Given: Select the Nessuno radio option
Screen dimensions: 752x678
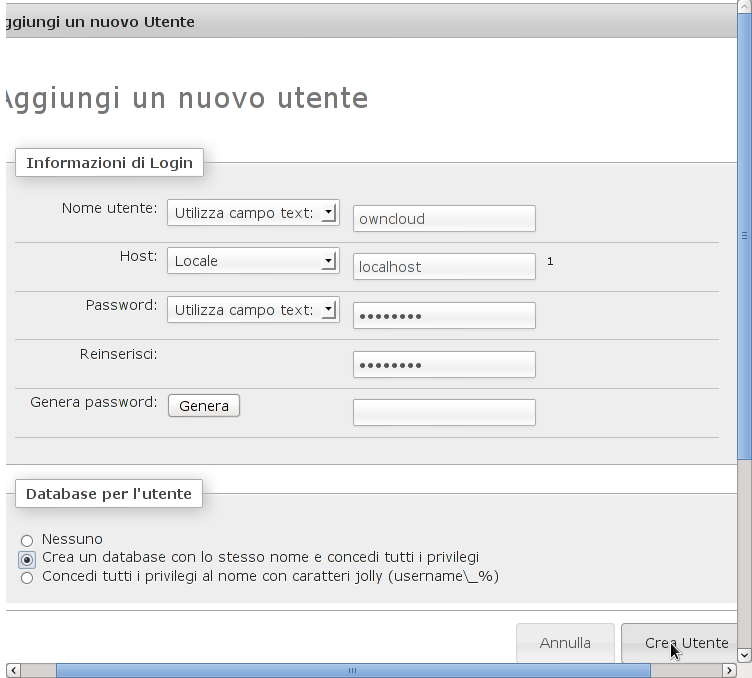Looking at the screenshot, I should 27,541.
